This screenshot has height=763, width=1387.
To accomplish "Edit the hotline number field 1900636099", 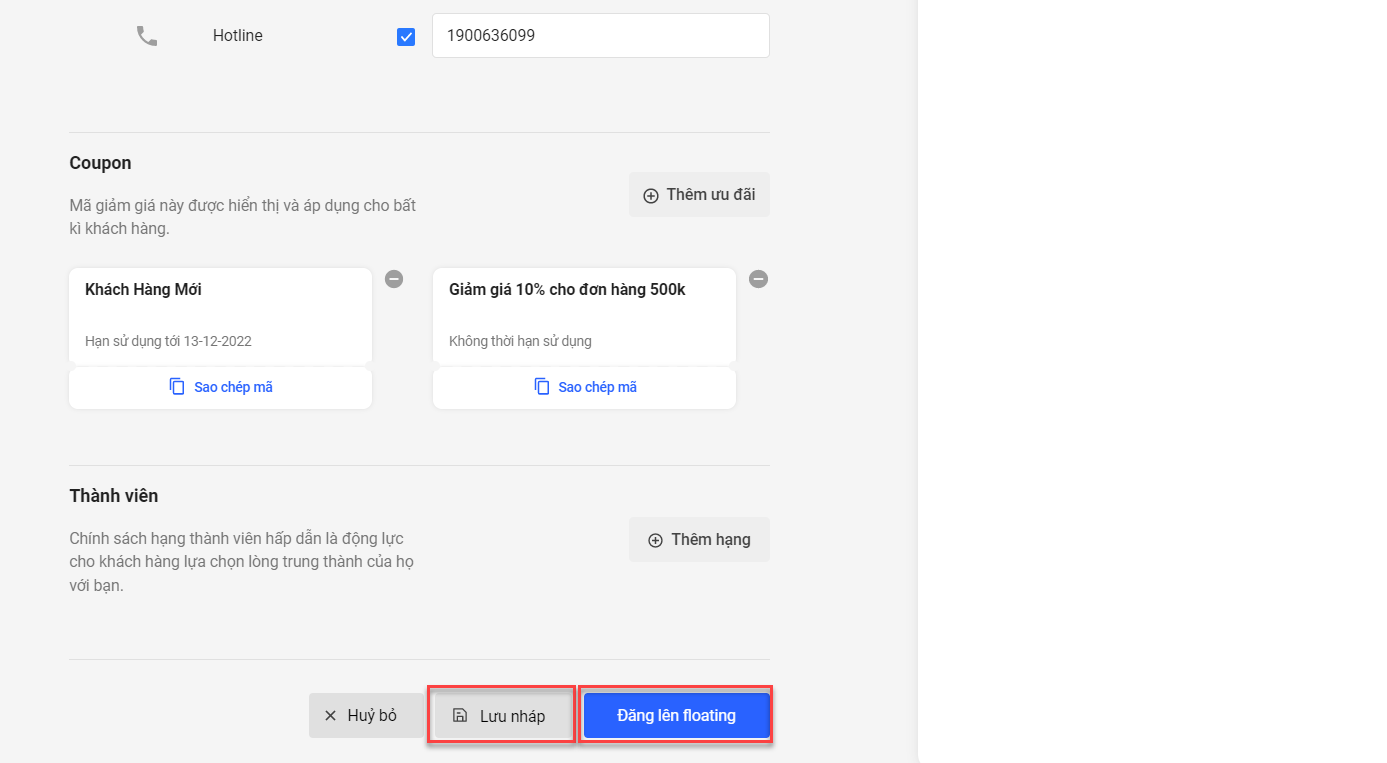I will click(600, 35).
